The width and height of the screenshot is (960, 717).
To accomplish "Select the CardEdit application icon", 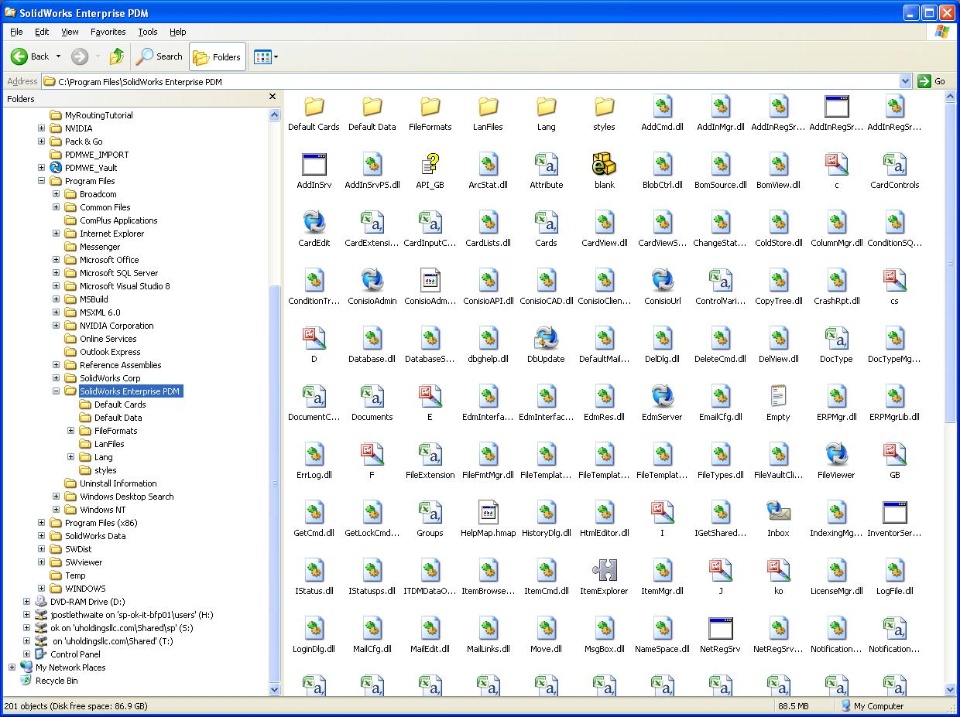I will (x=314, y=223).
